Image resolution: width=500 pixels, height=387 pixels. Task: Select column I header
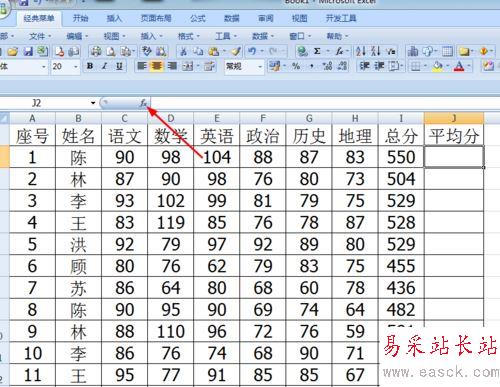click(401, 118)
